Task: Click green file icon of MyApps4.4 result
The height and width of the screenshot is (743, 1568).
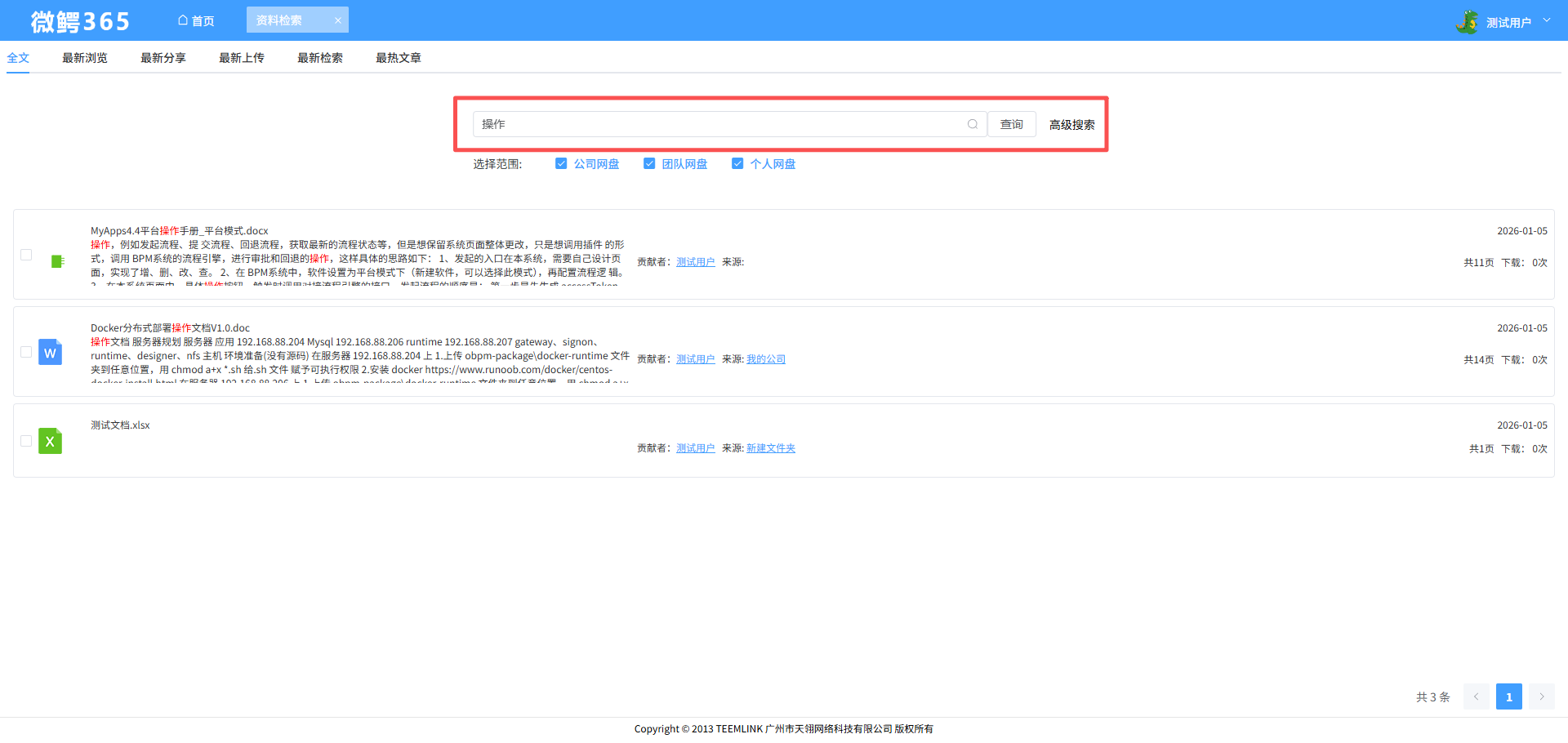Action: (x=57, y=261)
